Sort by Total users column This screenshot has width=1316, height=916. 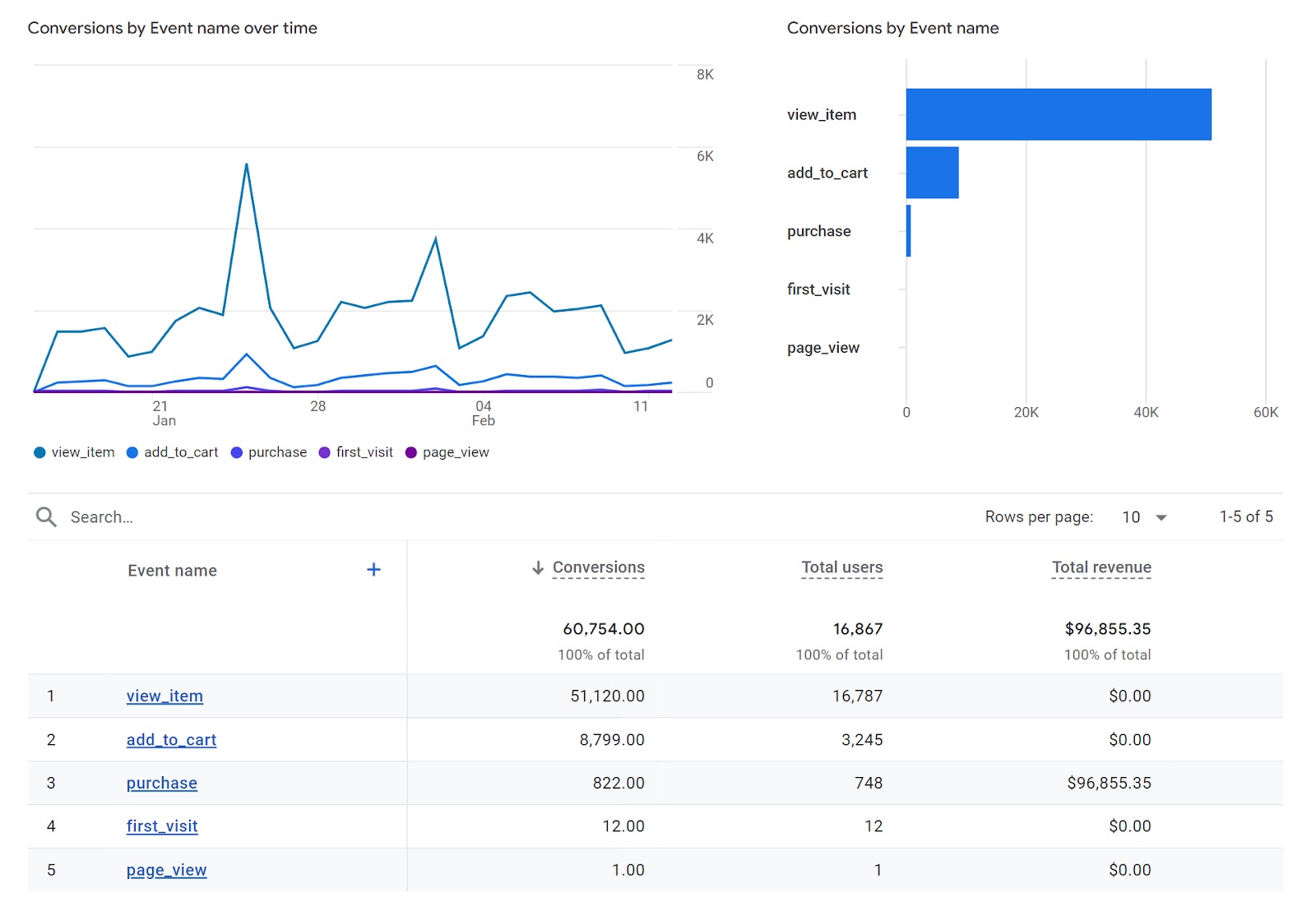click(842, 567)
